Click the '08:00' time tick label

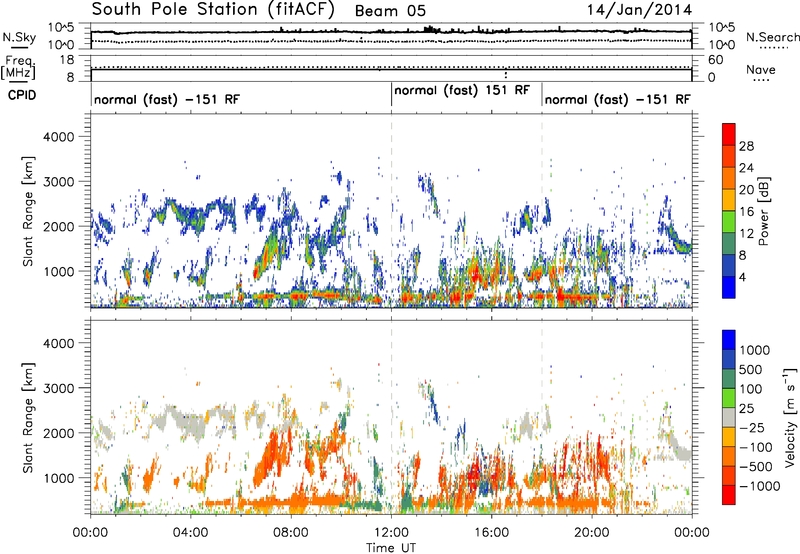pos(291,533)
